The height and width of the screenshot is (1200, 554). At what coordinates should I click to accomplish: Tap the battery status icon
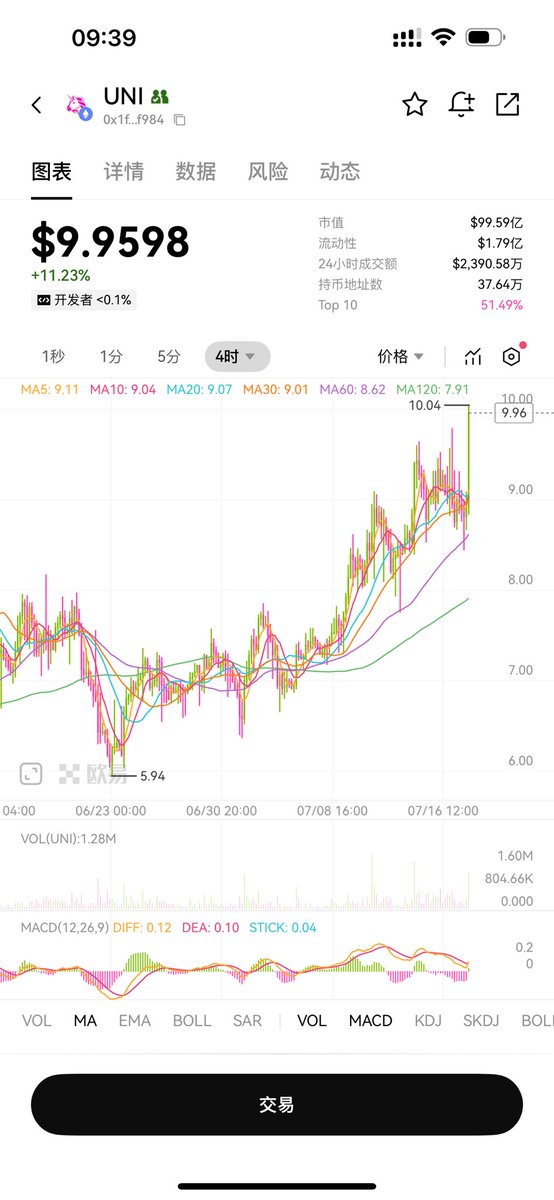click(485, 38)
